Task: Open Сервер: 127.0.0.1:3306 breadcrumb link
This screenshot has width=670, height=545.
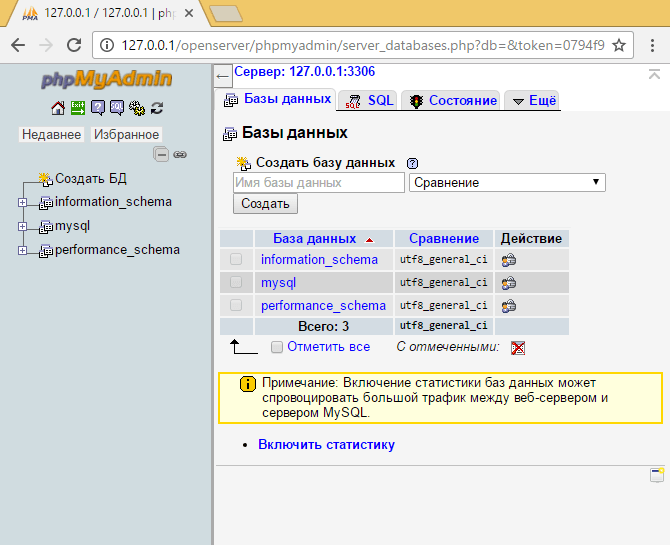Action: tap(305, 71)
